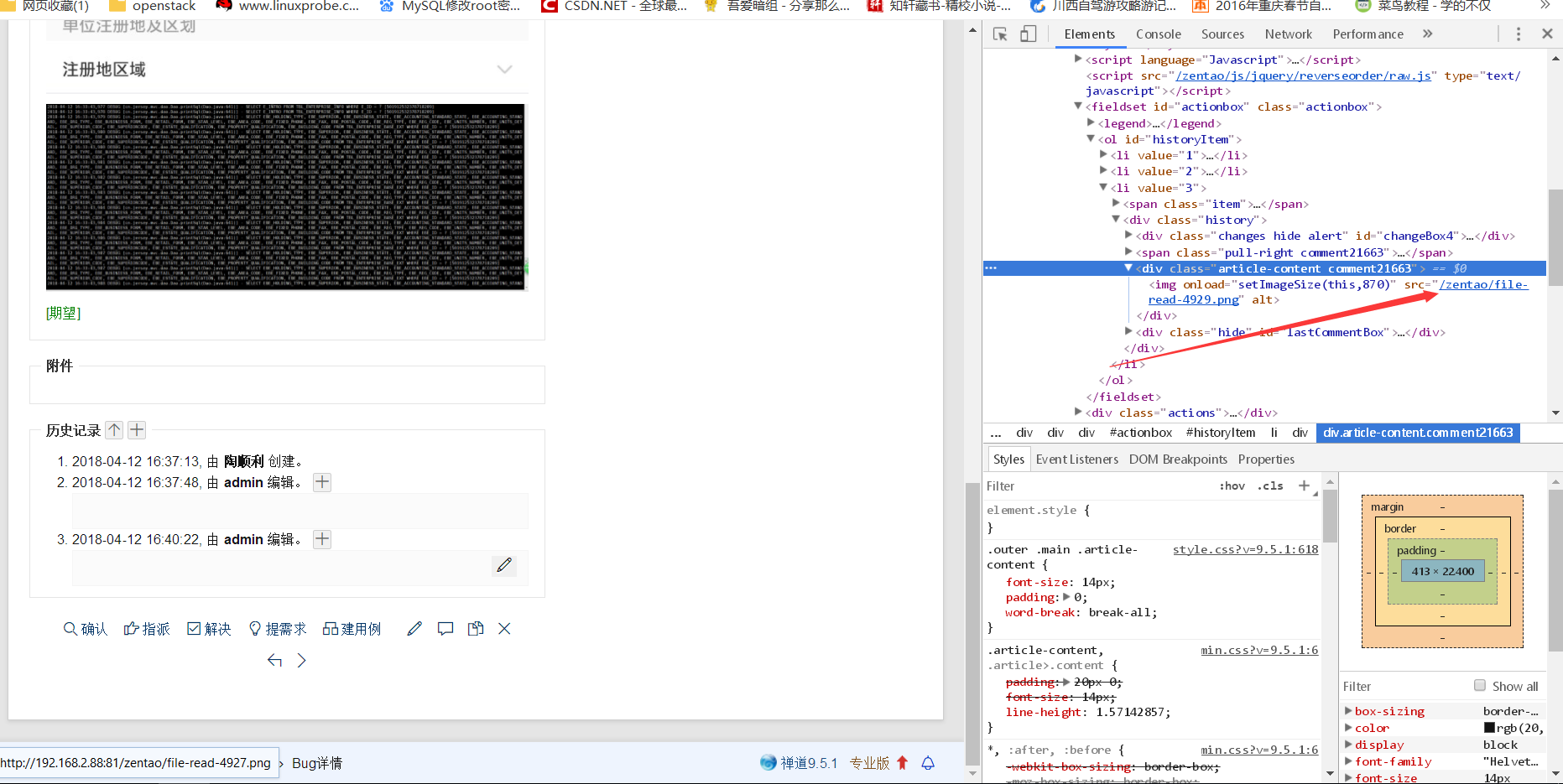1563x784 pixels.
Task: Click the pencil edit icon in history entry 3
Action: [x=504, y=565]
